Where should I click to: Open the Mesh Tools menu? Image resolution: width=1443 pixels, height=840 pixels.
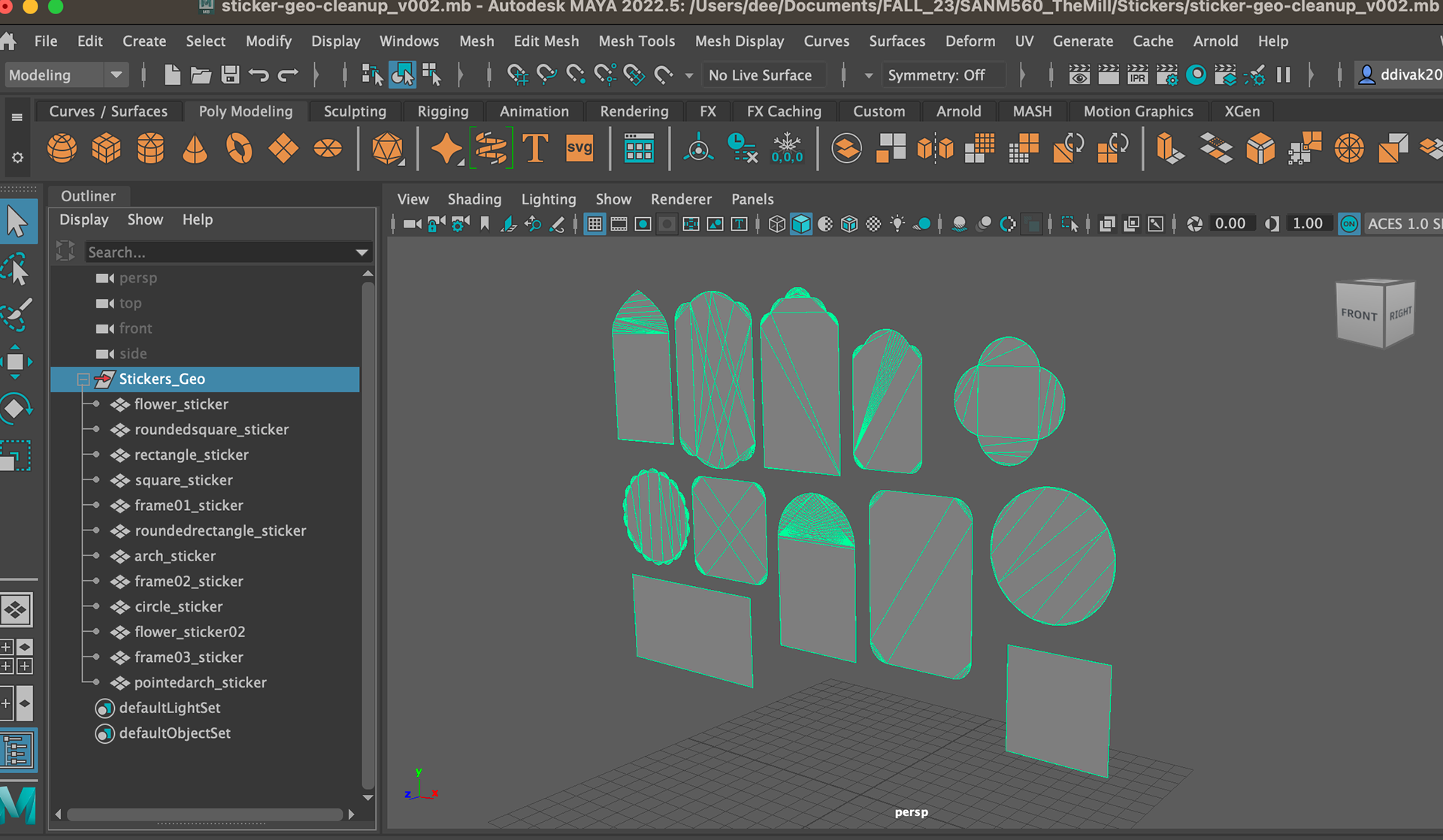[x=636, y=41]
